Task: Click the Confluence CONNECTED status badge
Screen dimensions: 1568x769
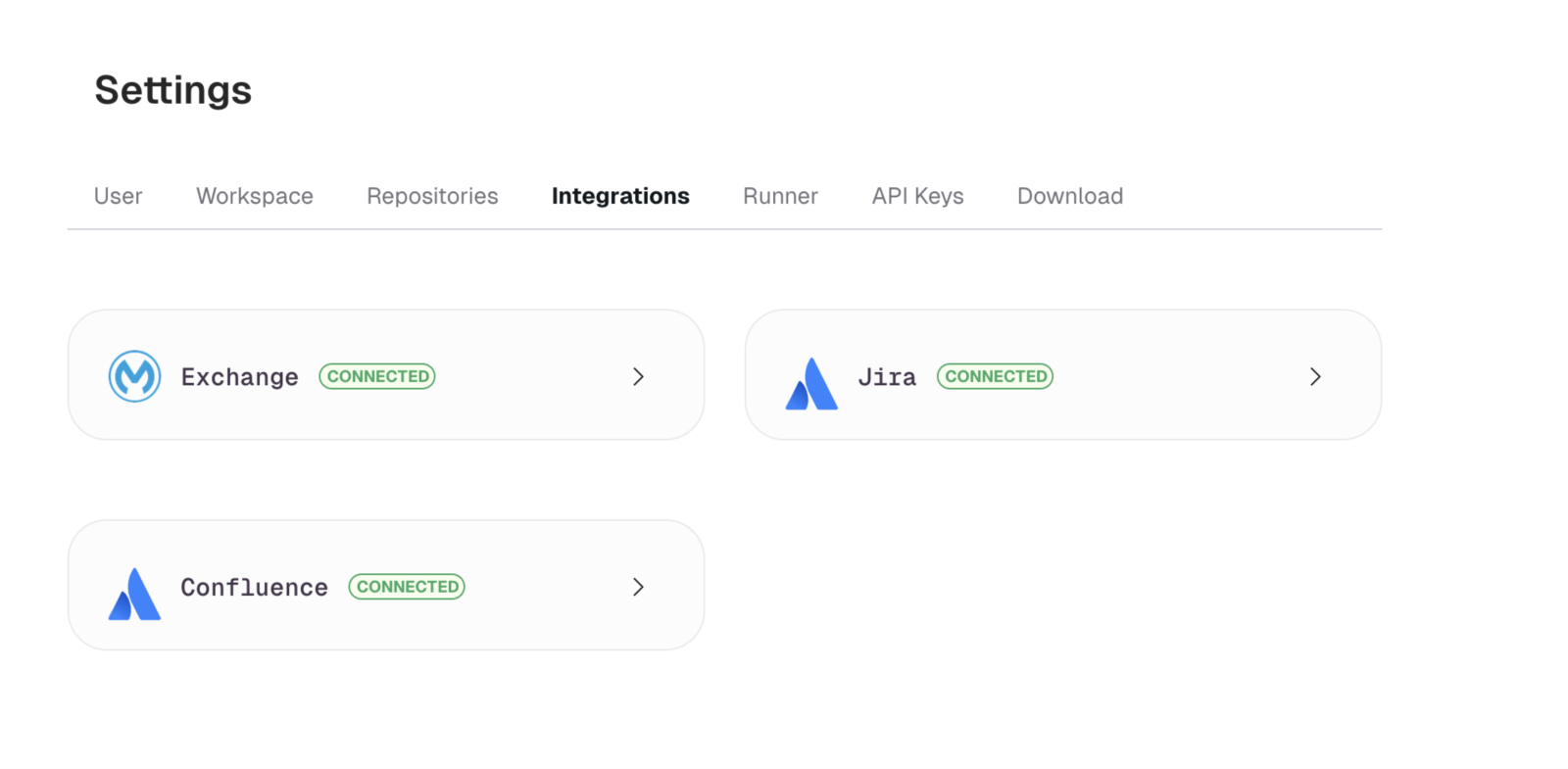Action: pyautogui.click(x=407, y=587)
